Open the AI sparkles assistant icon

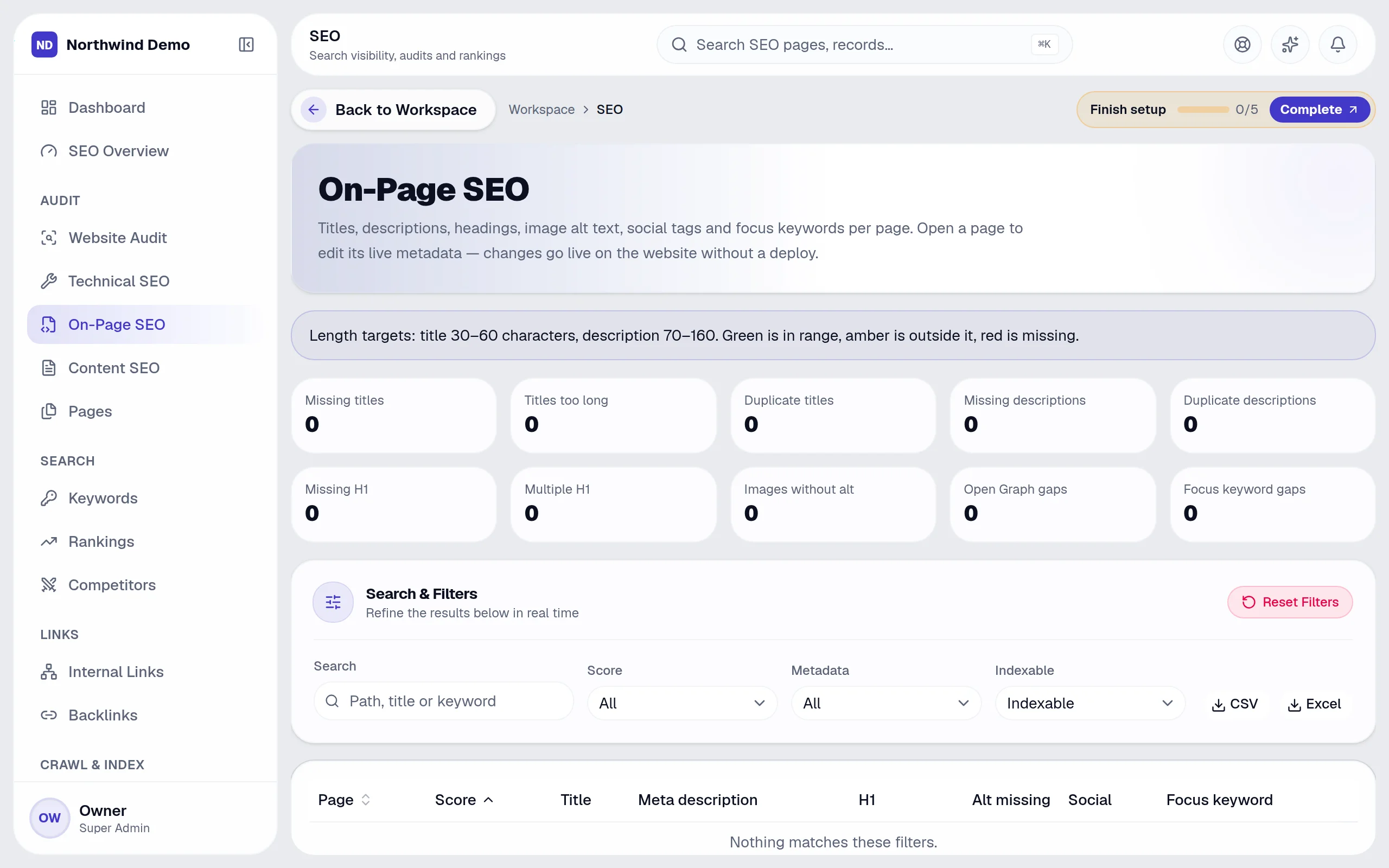tap(1290, 44)
